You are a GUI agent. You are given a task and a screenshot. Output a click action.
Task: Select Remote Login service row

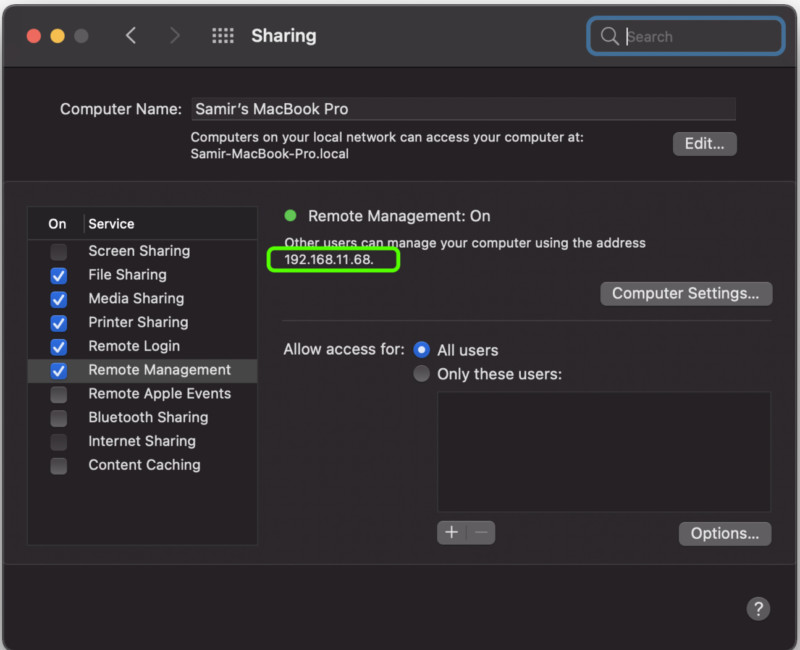142,346
